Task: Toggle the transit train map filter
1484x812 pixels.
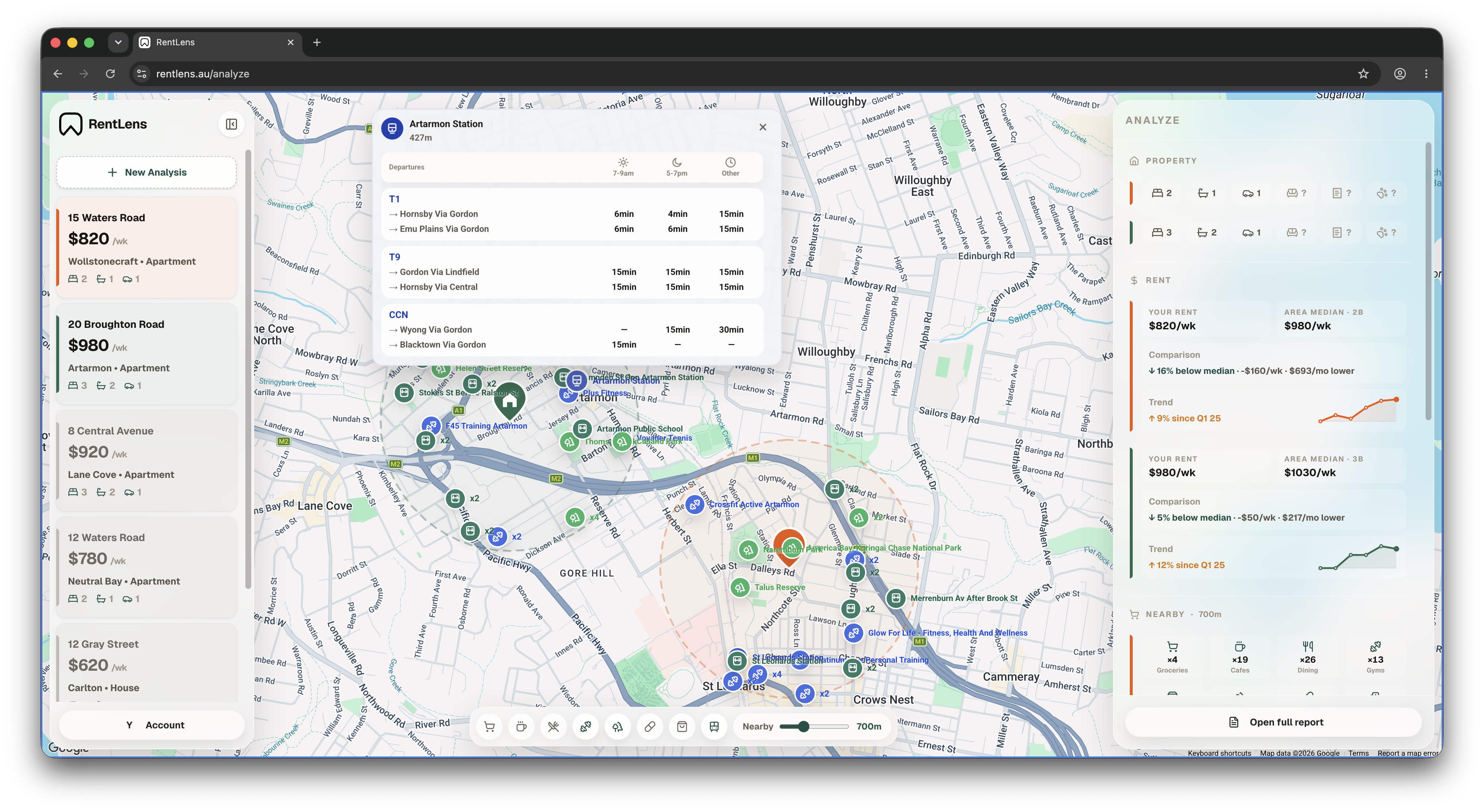Action: point(714,727)
